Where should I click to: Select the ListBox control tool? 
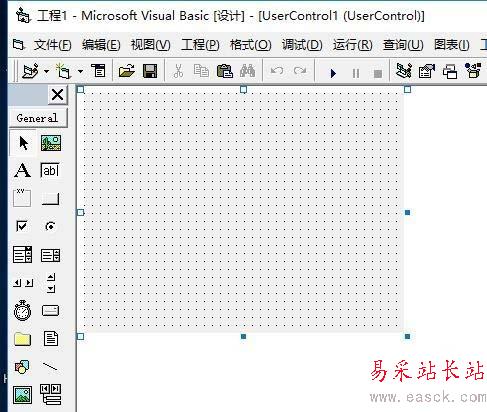click(x=50, y=255)
